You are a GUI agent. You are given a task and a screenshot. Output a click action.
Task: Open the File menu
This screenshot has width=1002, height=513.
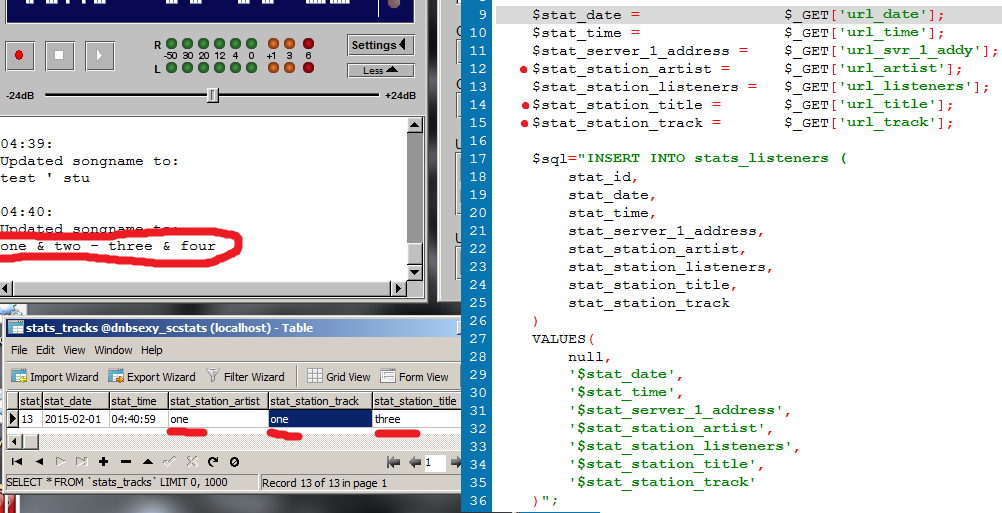point(19,350)
